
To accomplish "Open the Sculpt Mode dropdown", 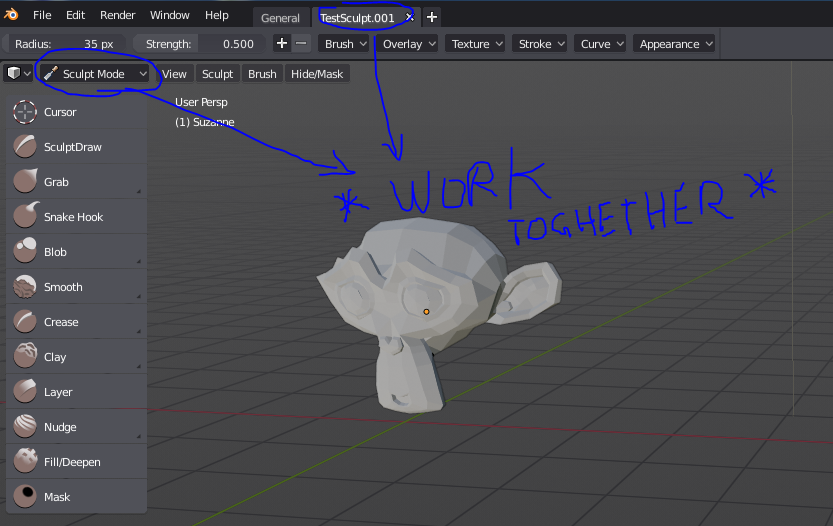I will tap(94, 74).
